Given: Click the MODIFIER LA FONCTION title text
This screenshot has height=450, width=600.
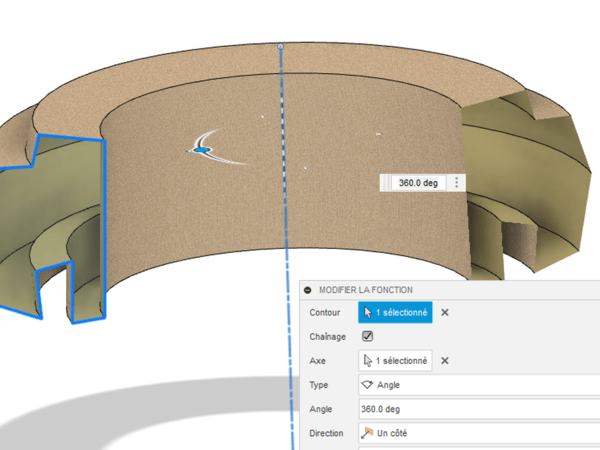Looking at the screenshot, I should (x=365, y=290).
